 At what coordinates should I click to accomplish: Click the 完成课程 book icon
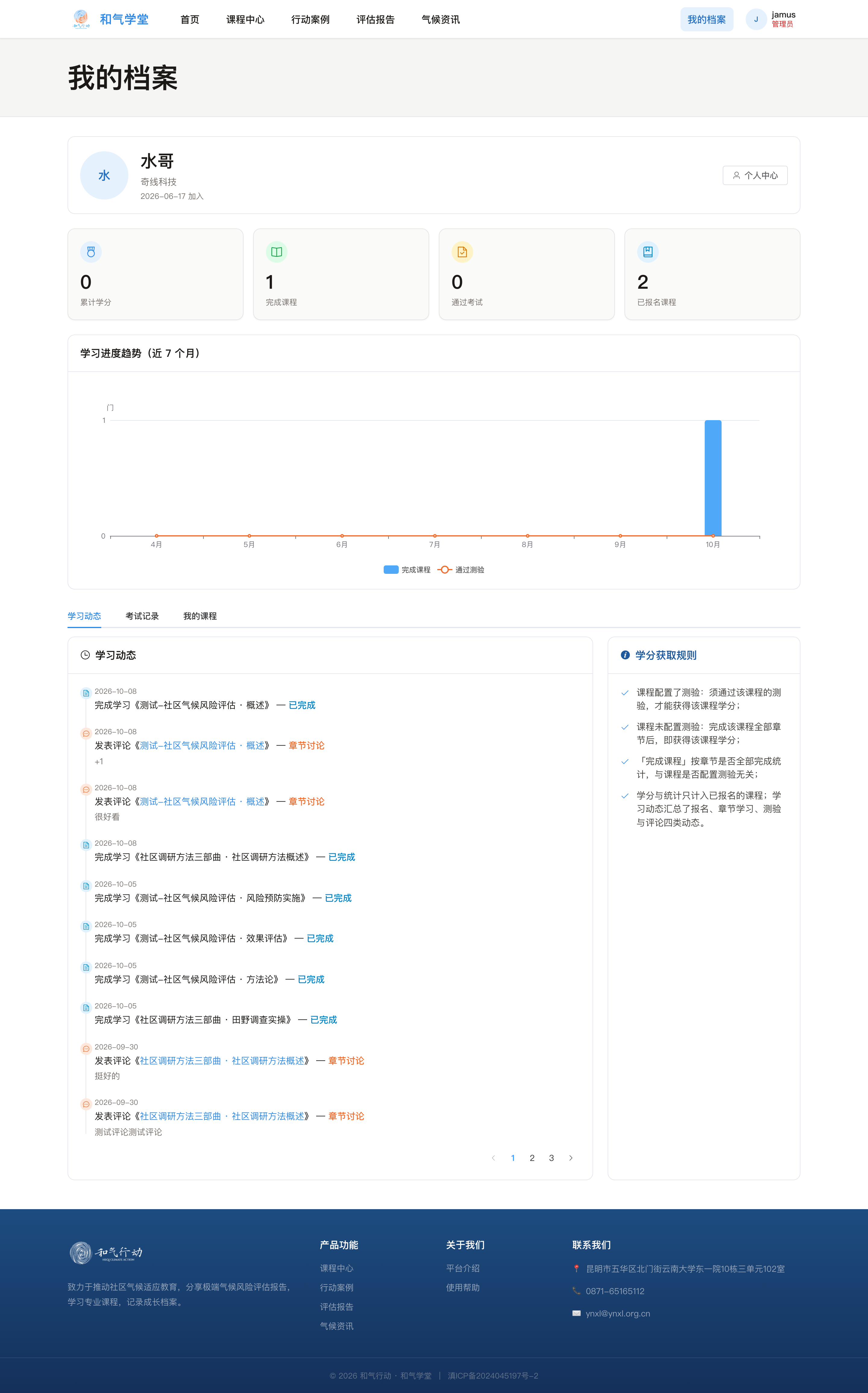pos(276,251)
